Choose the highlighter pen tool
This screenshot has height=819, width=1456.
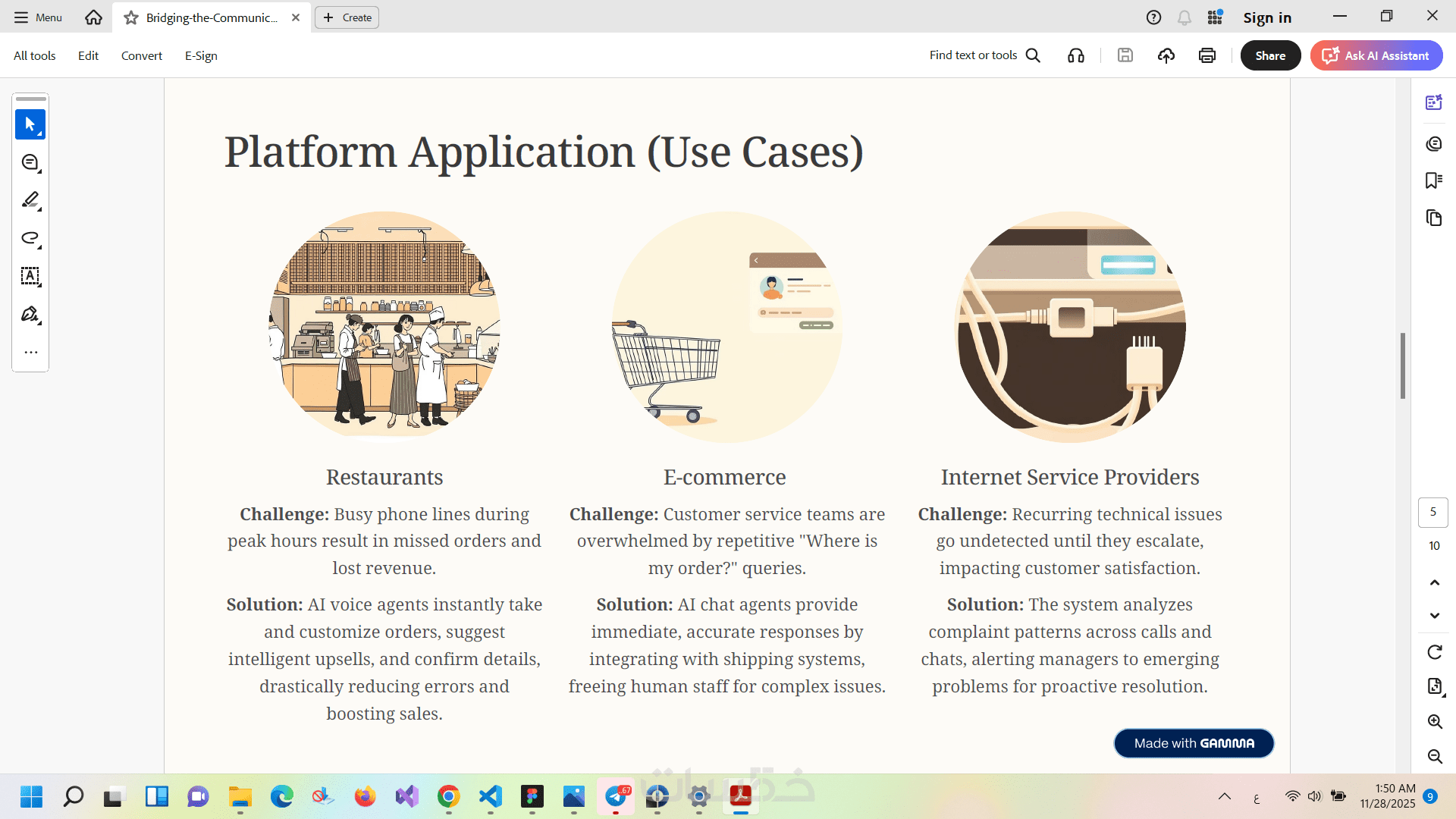tap(30, 200)
